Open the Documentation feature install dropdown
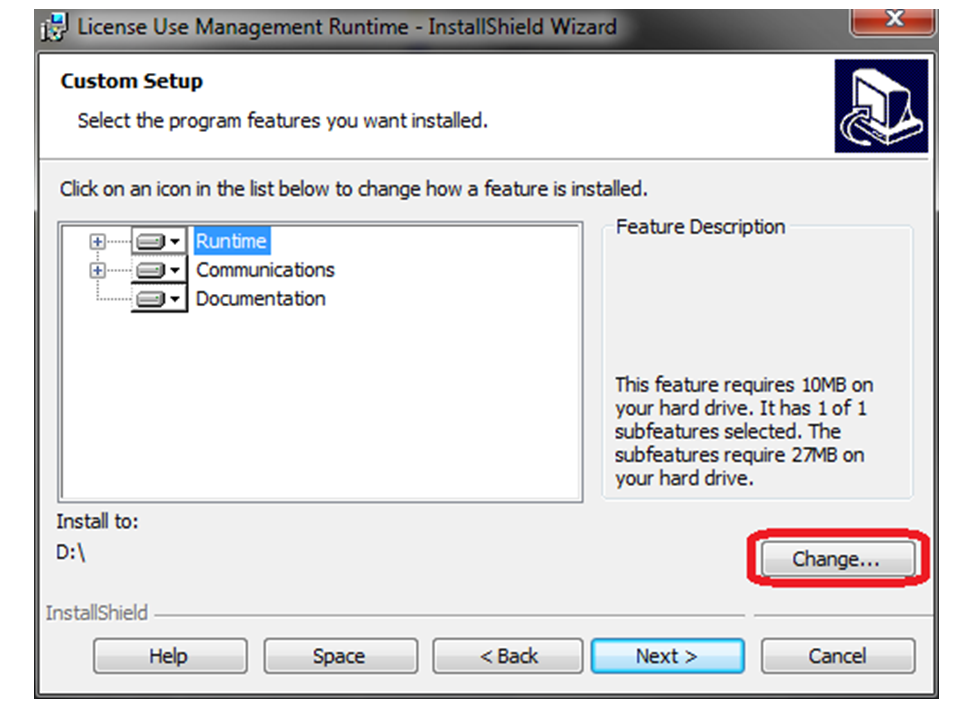960x720 pixels. click(159, 299)
